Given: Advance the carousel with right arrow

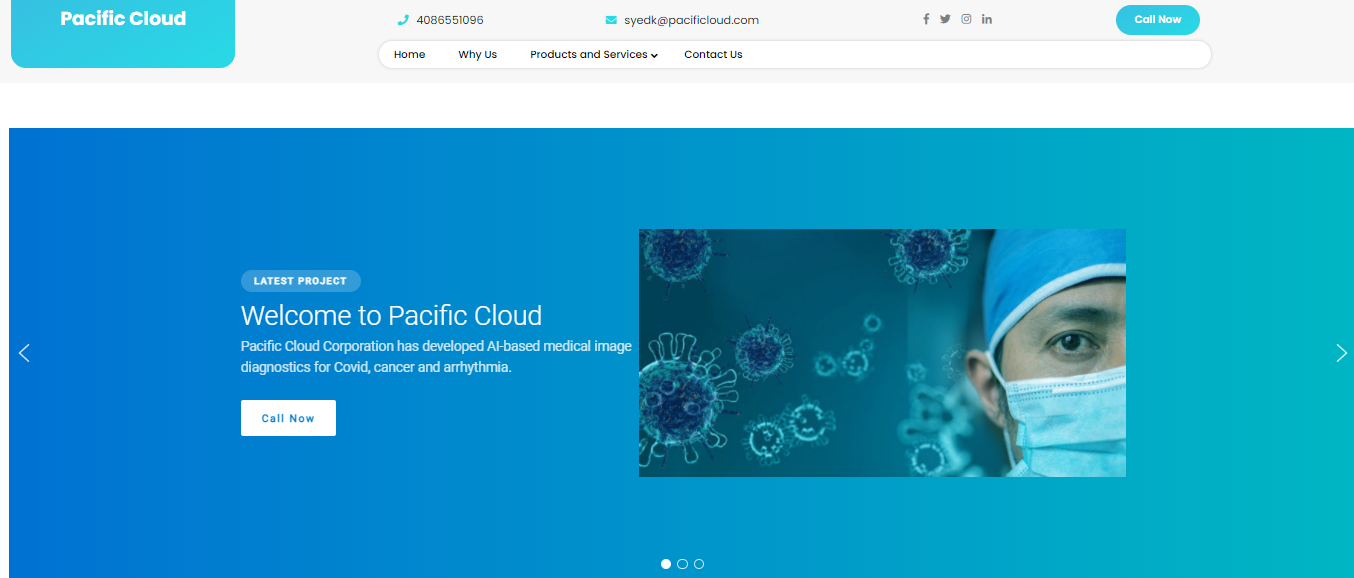Looking at the screenshot, I should coord(1341,353).
